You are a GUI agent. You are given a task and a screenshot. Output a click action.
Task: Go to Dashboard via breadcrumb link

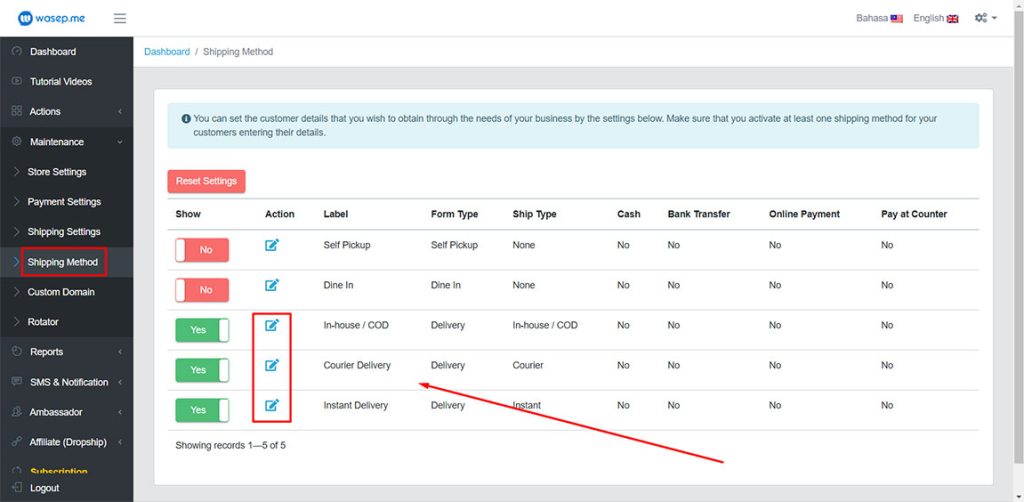(167, 52)
